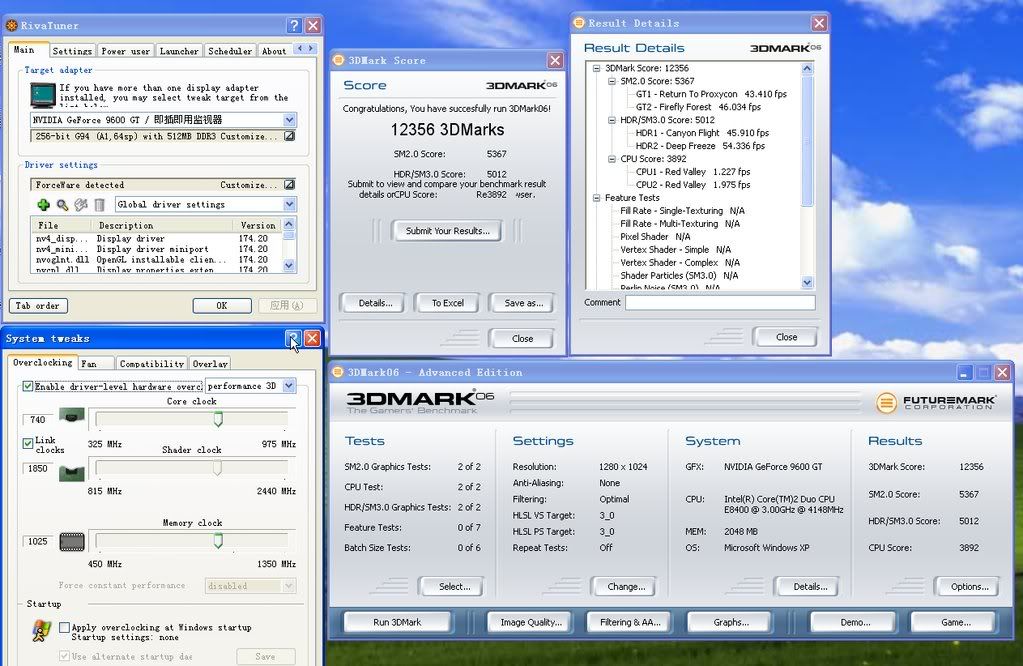Collapse the SM2.0 Score tree node
Image resolution: width=1023 pixels, height=666 pixels.
click(x=612, y=81)
